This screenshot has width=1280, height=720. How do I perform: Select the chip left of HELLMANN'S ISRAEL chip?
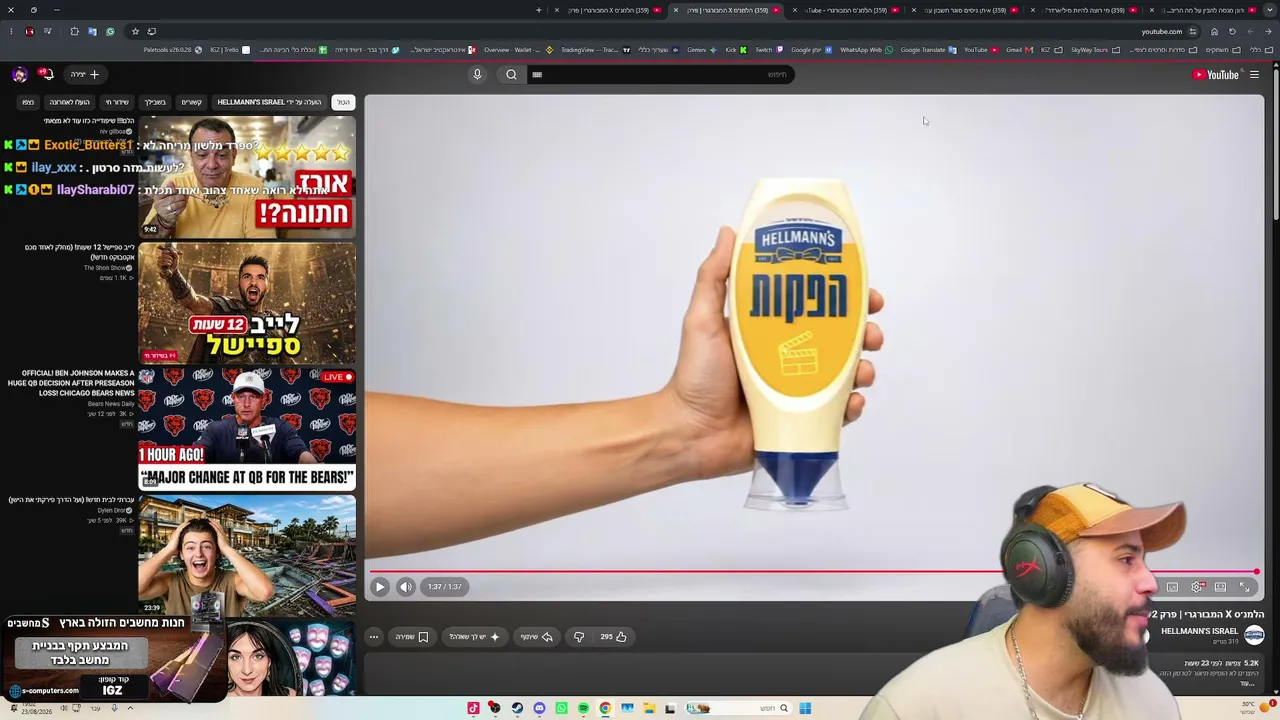pos(192,102)
